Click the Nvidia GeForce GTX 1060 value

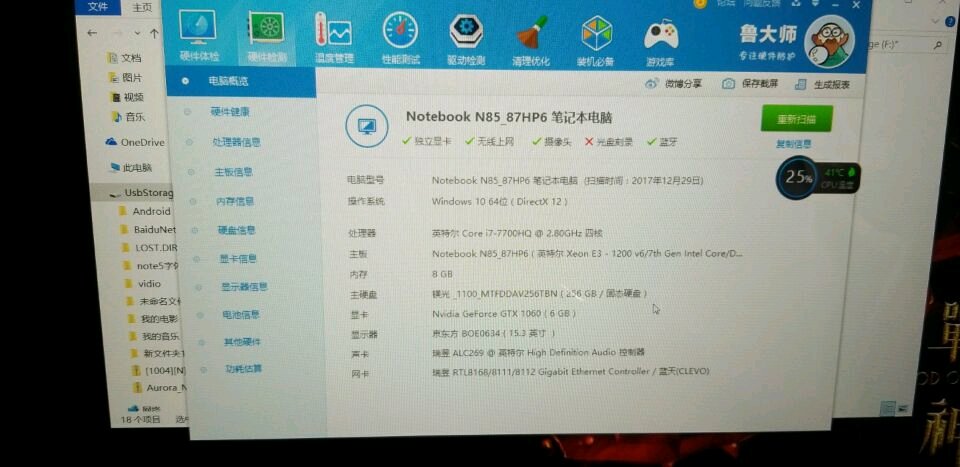coord(504,313)
